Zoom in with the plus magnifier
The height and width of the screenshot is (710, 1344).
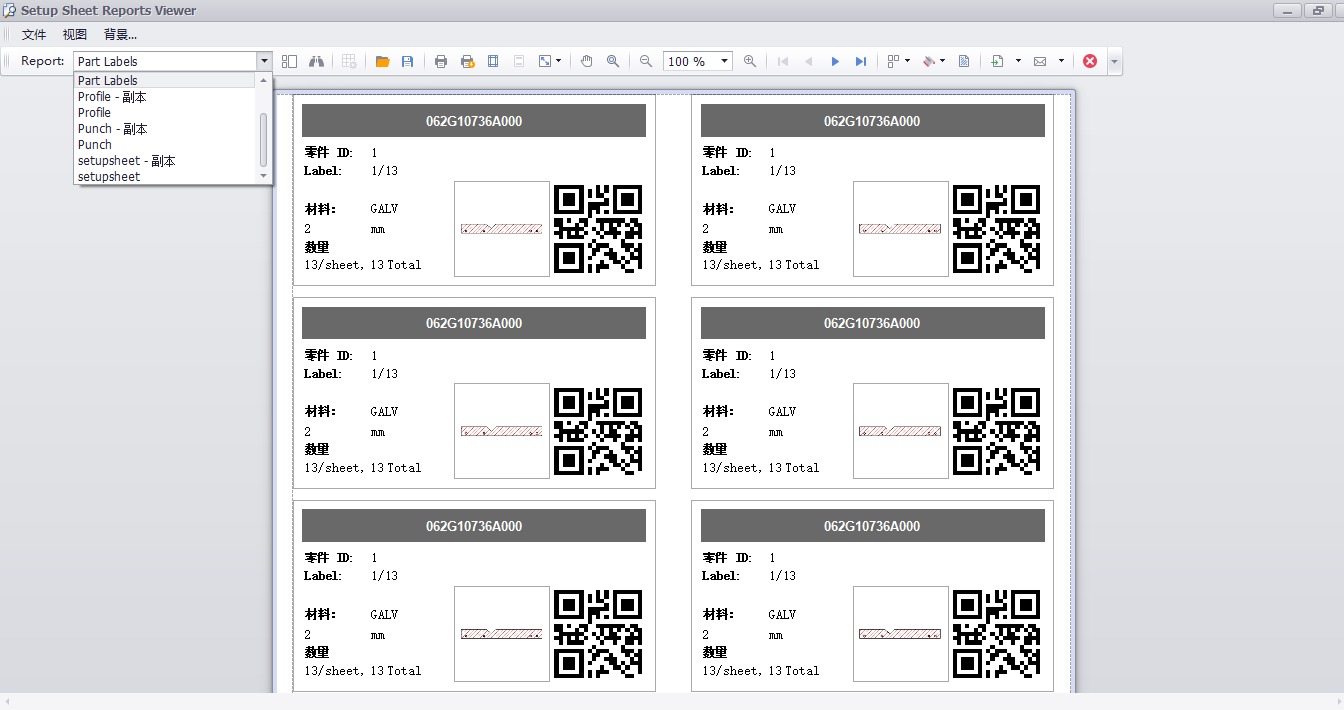(x=750, y=61)
